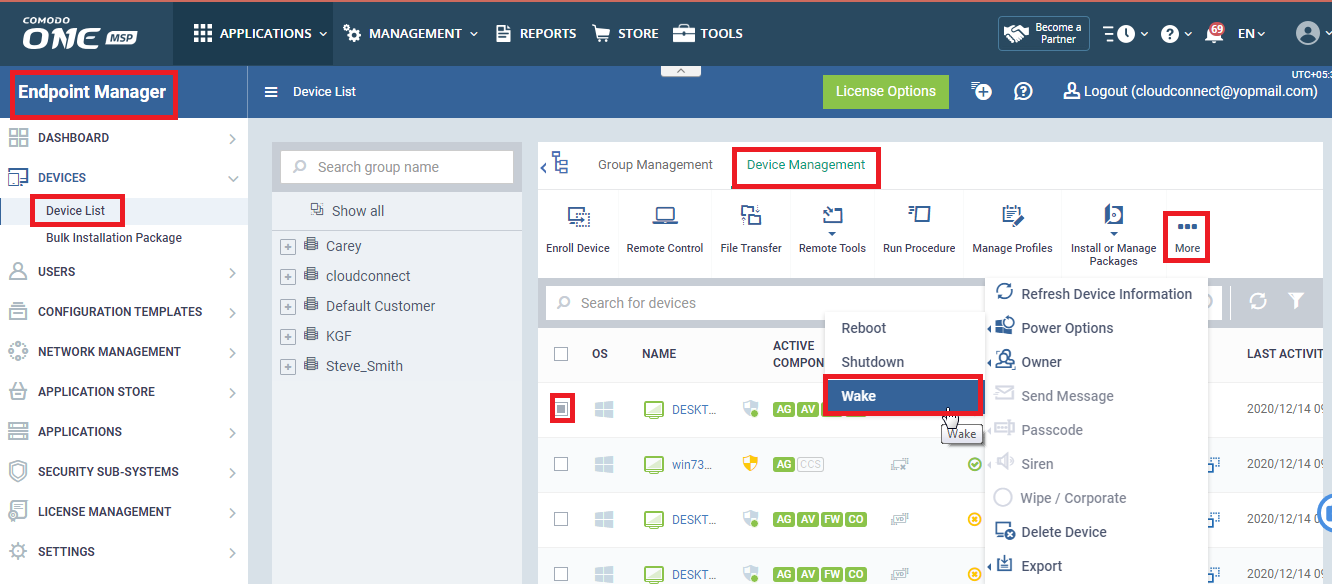Image resolution: width=1332 pixels, height=584 pixels.
Task: Click the Settings gear icon in sidebar
Action: 18,552
